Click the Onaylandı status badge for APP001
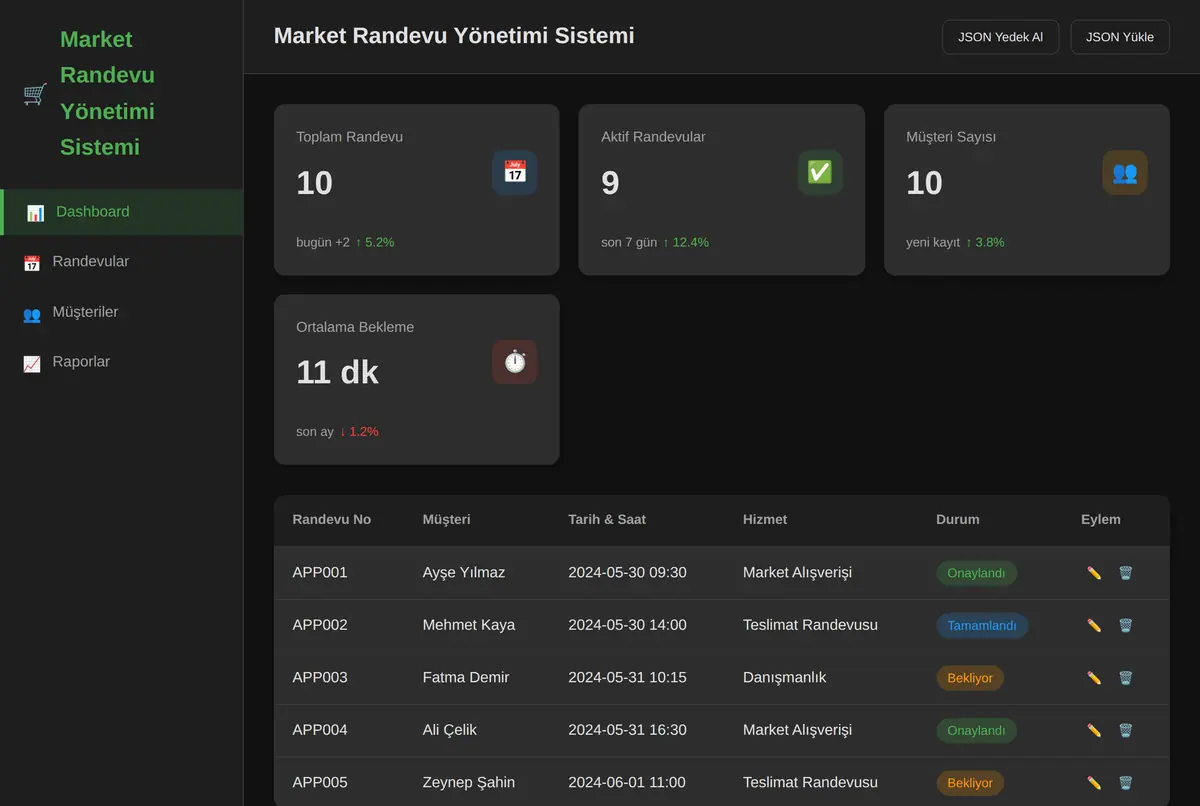This screenshot has height=806, width=1200. point(976,573)
